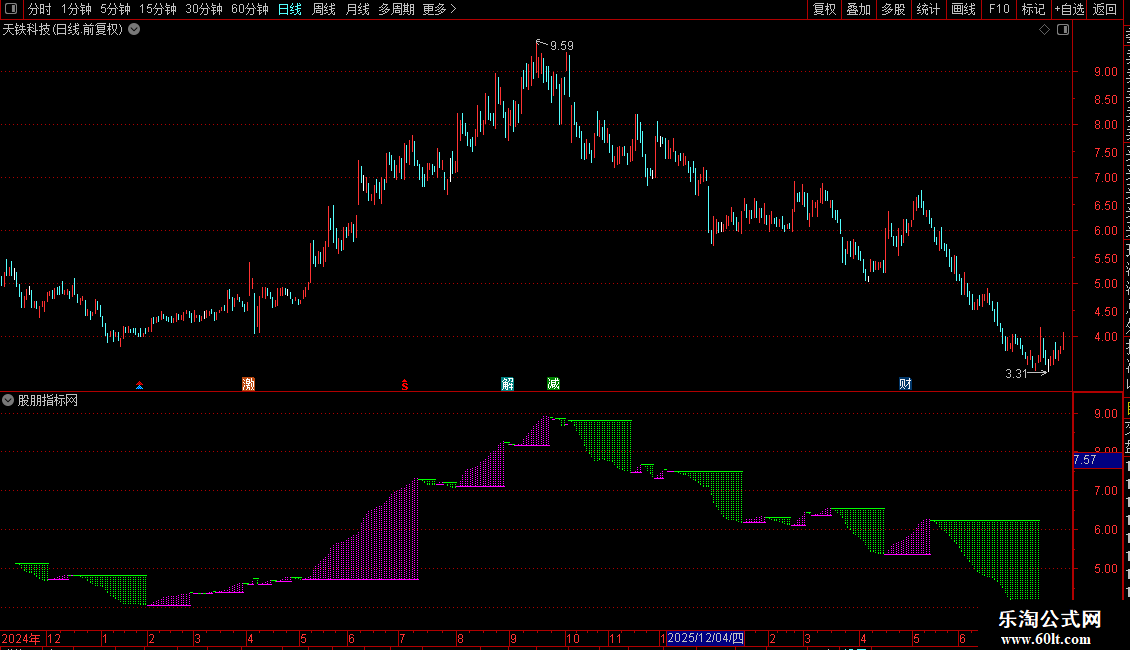The width and height of the screenshot is (1130, 650).
Task: Click the 返回 back button
Action: (1104, 9)
